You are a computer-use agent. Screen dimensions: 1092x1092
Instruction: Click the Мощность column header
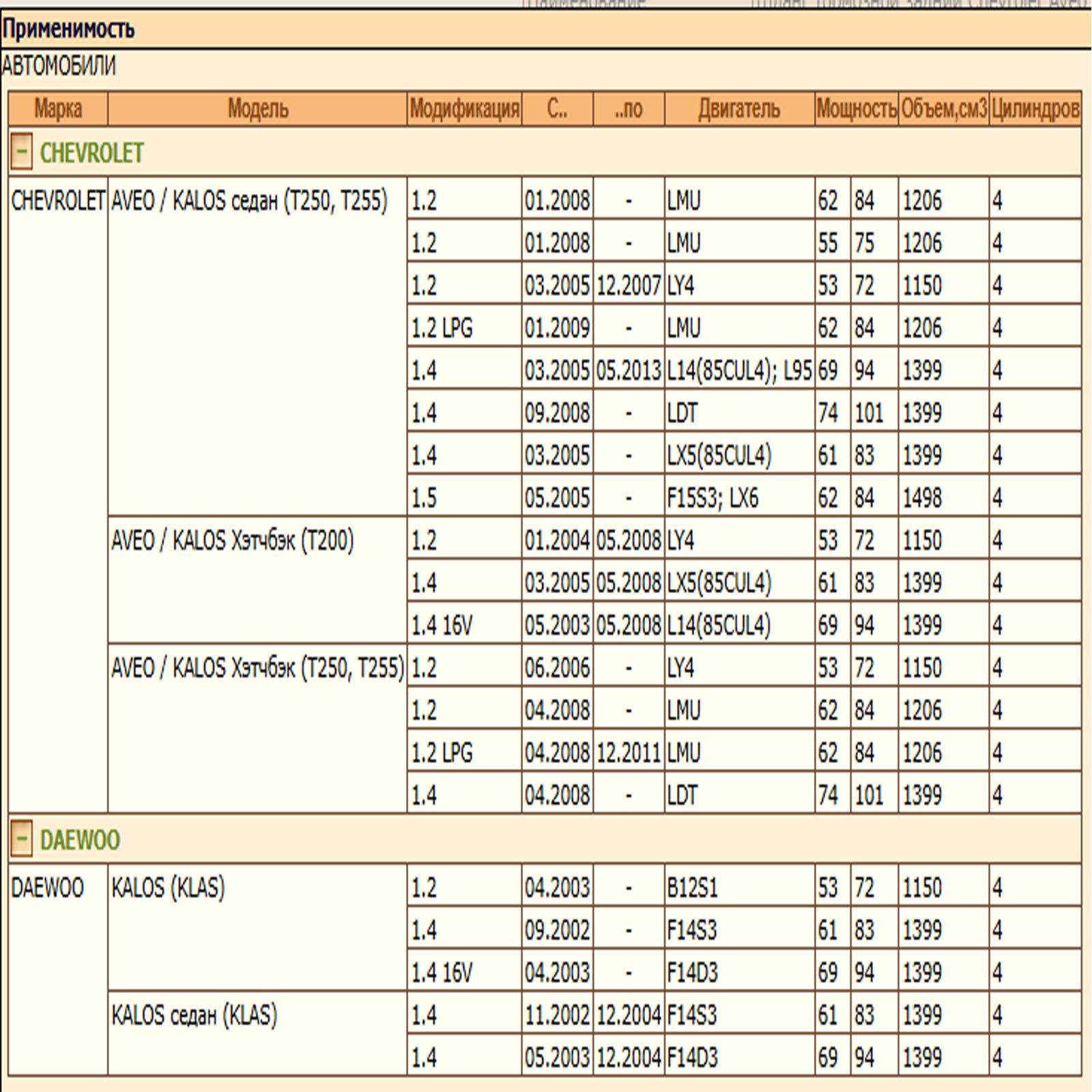pos(856,109)
